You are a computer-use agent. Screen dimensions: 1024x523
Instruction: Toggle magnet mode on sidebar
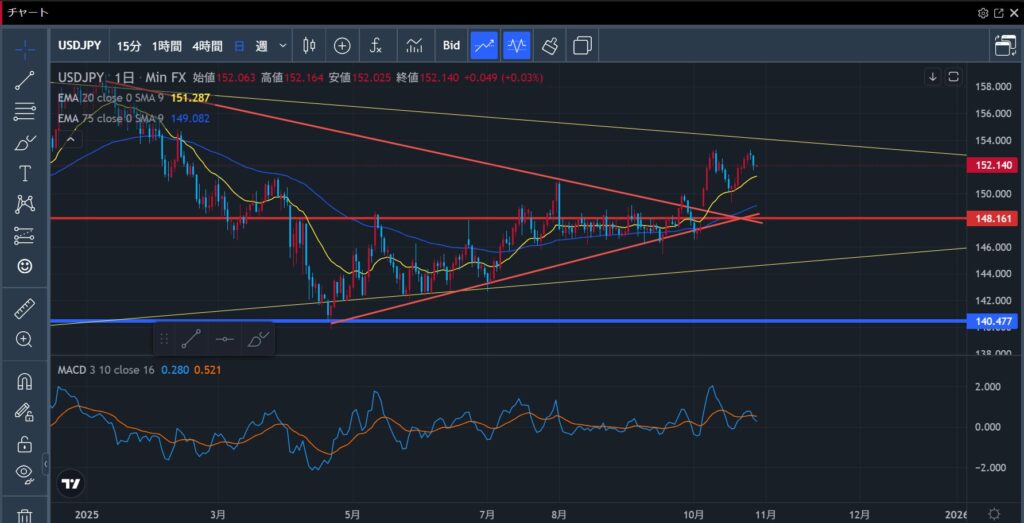coord(25,381)
